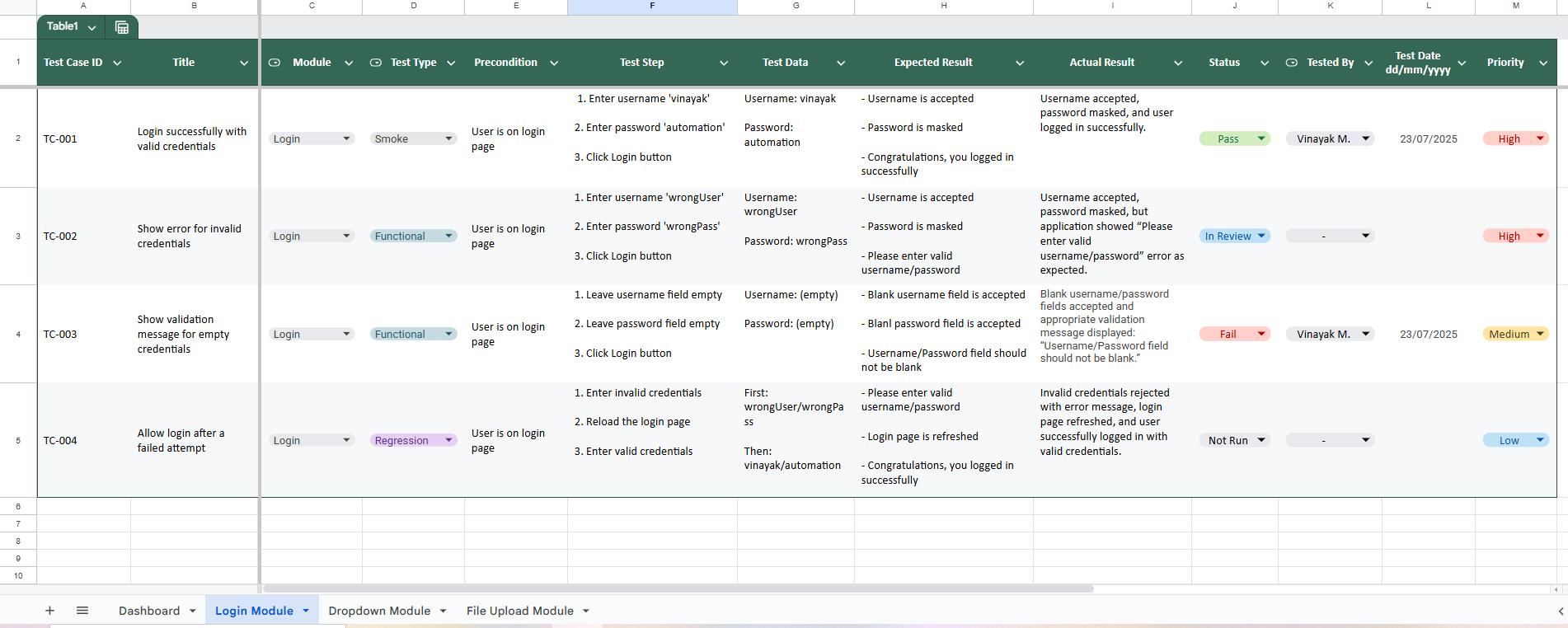Screen dimensions: 1568x628
Task: Click the Module column type icon
Action: coord(275,63)
